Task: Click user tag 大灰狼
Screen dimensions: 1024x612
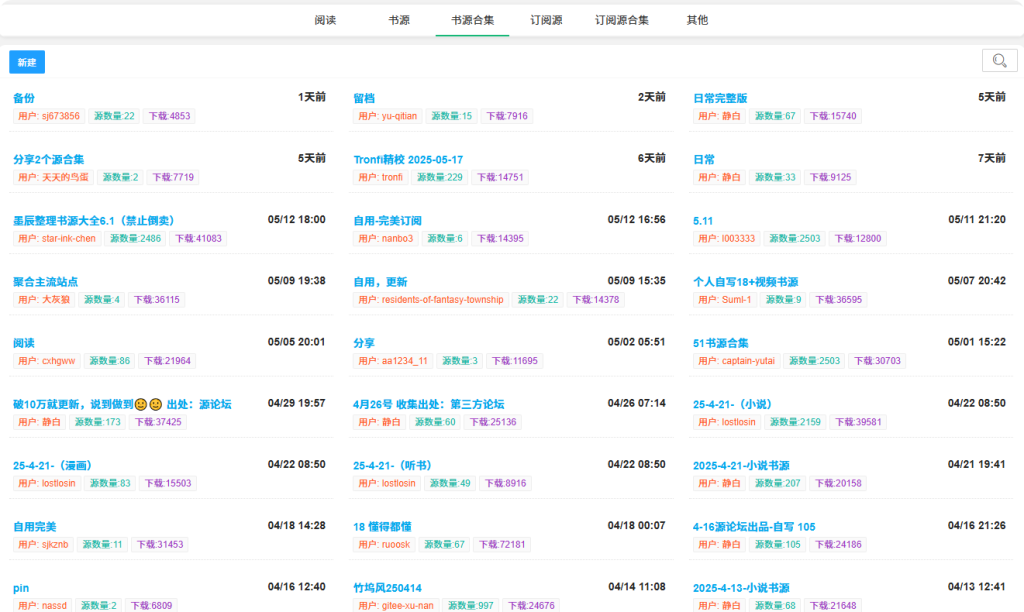Action: click(x=44, y=300)
